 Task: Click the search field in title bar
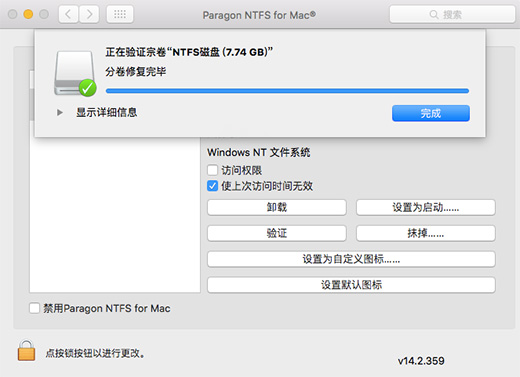452,14
